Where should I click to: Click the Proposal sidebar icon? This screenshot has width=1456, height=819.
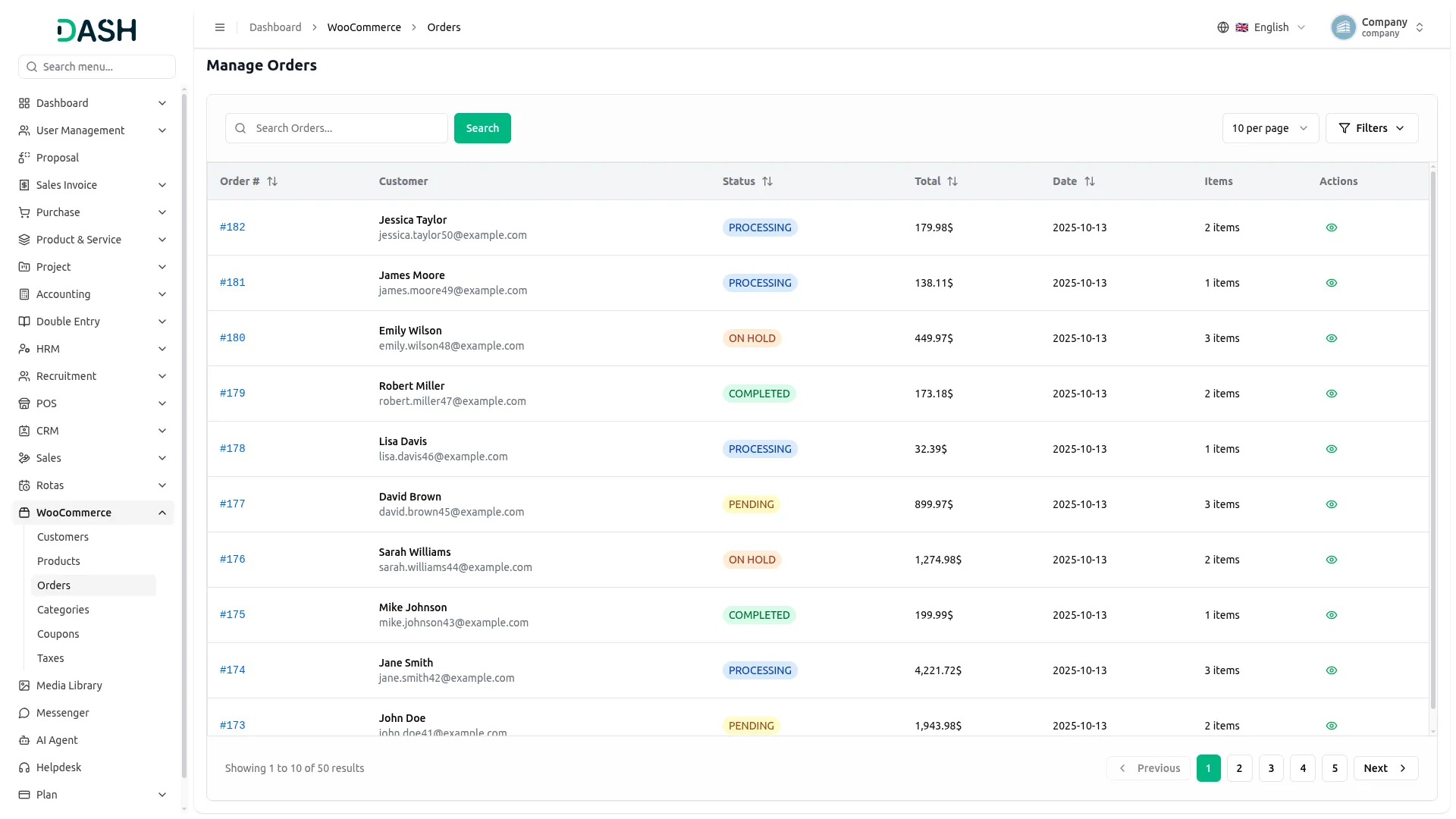pos(24,158)
